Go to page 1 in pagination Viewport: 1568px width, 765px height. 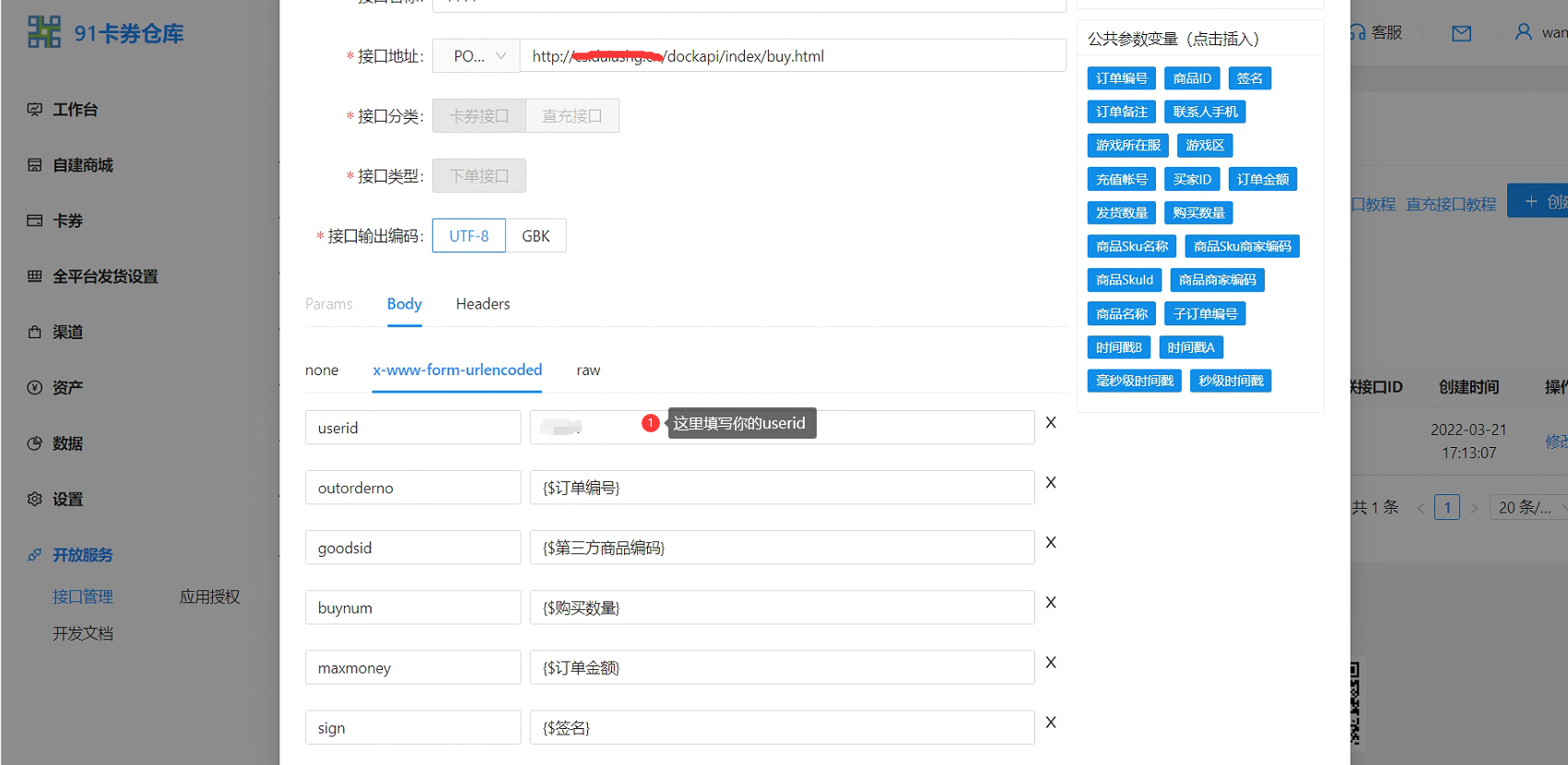pyautogui.click(x=1447, y=507)
